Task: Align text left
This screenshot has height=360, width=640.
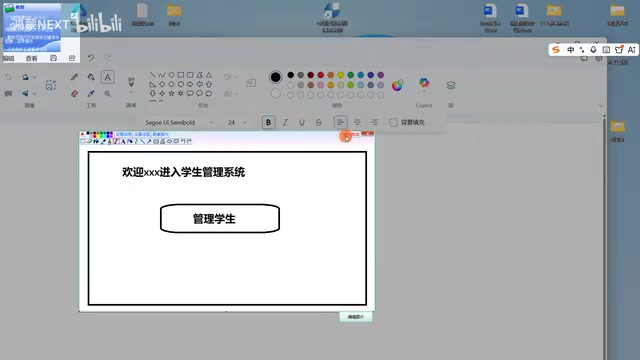Action: coord(340,122)
